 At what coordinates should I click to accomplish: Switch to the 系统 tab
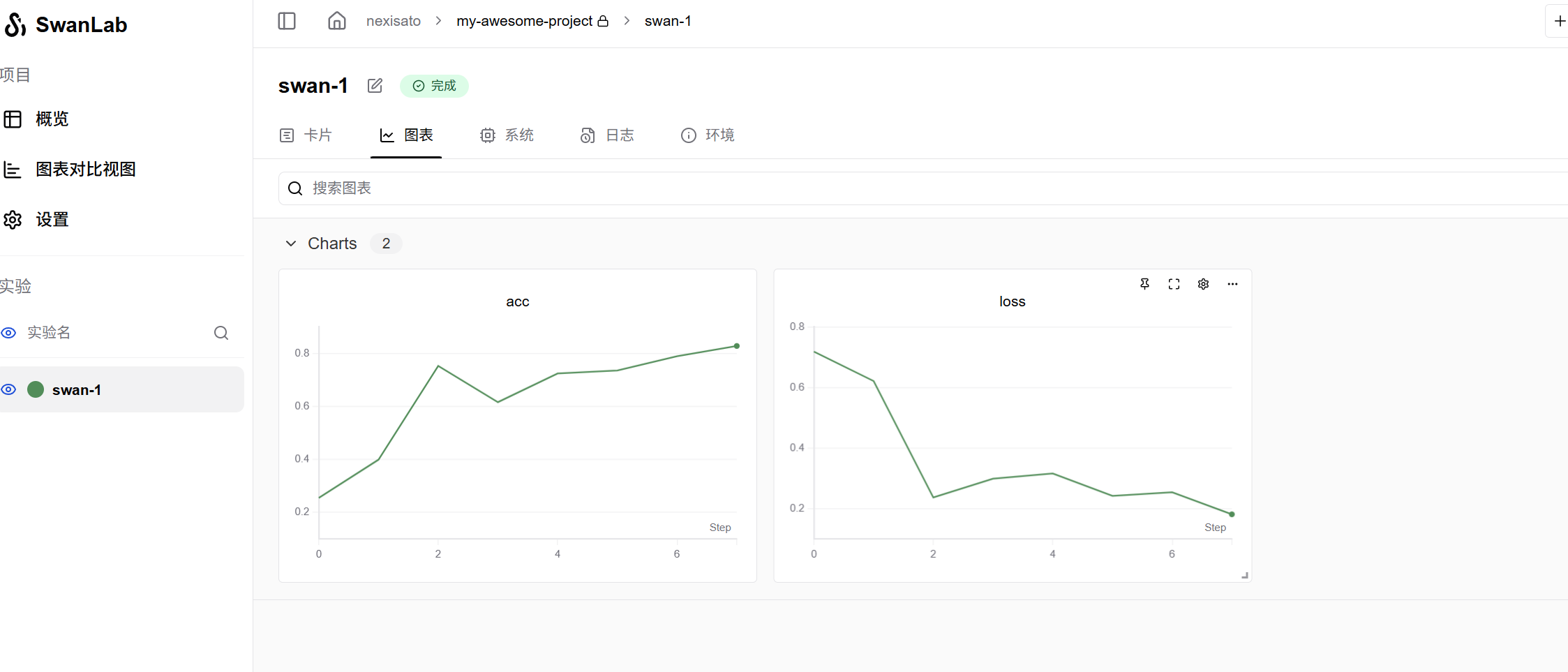click(507, 135)
